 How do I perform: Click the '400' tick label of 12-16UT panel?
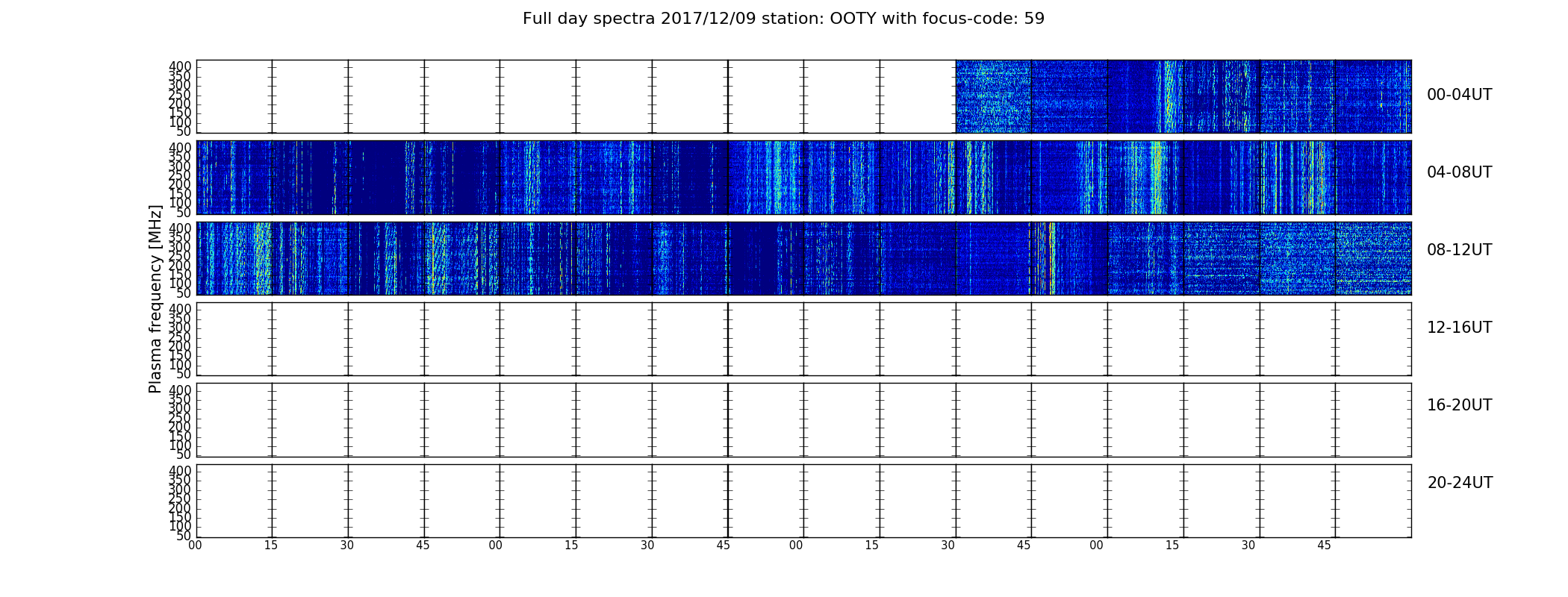click(180, 309)
